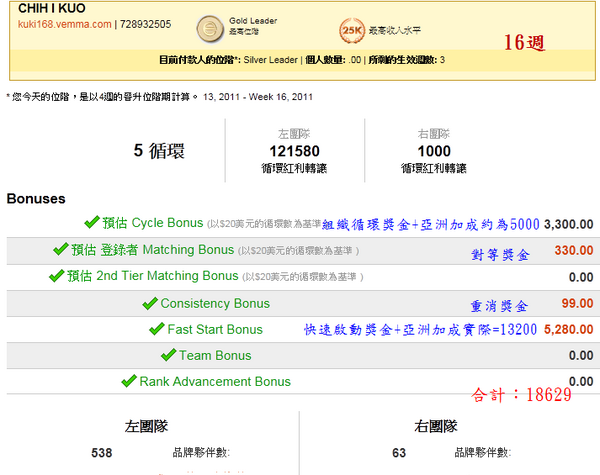
Task: Click the Gold Leader medal icon
Action: click(x=210, y=29)
